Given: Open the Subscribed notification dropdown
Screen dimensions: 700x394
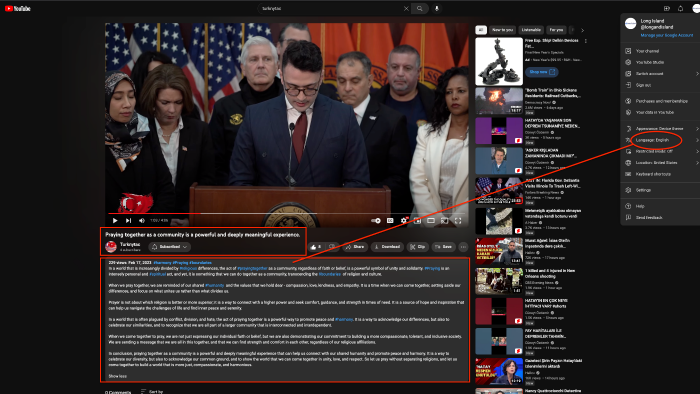Looking at the screenshot, I should click(x=170, y=247).
